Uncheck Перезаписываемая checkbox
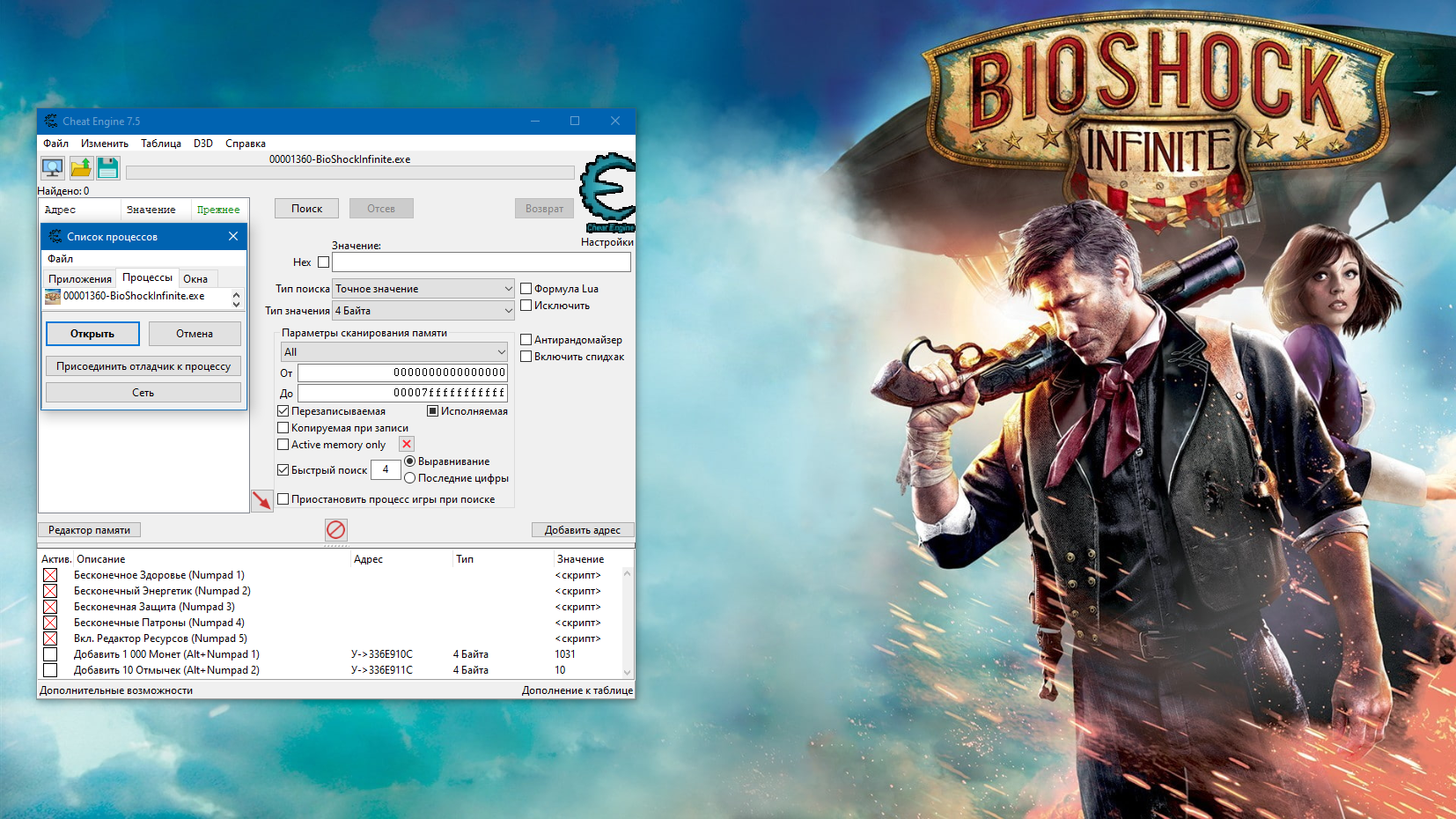 [283, 411]
